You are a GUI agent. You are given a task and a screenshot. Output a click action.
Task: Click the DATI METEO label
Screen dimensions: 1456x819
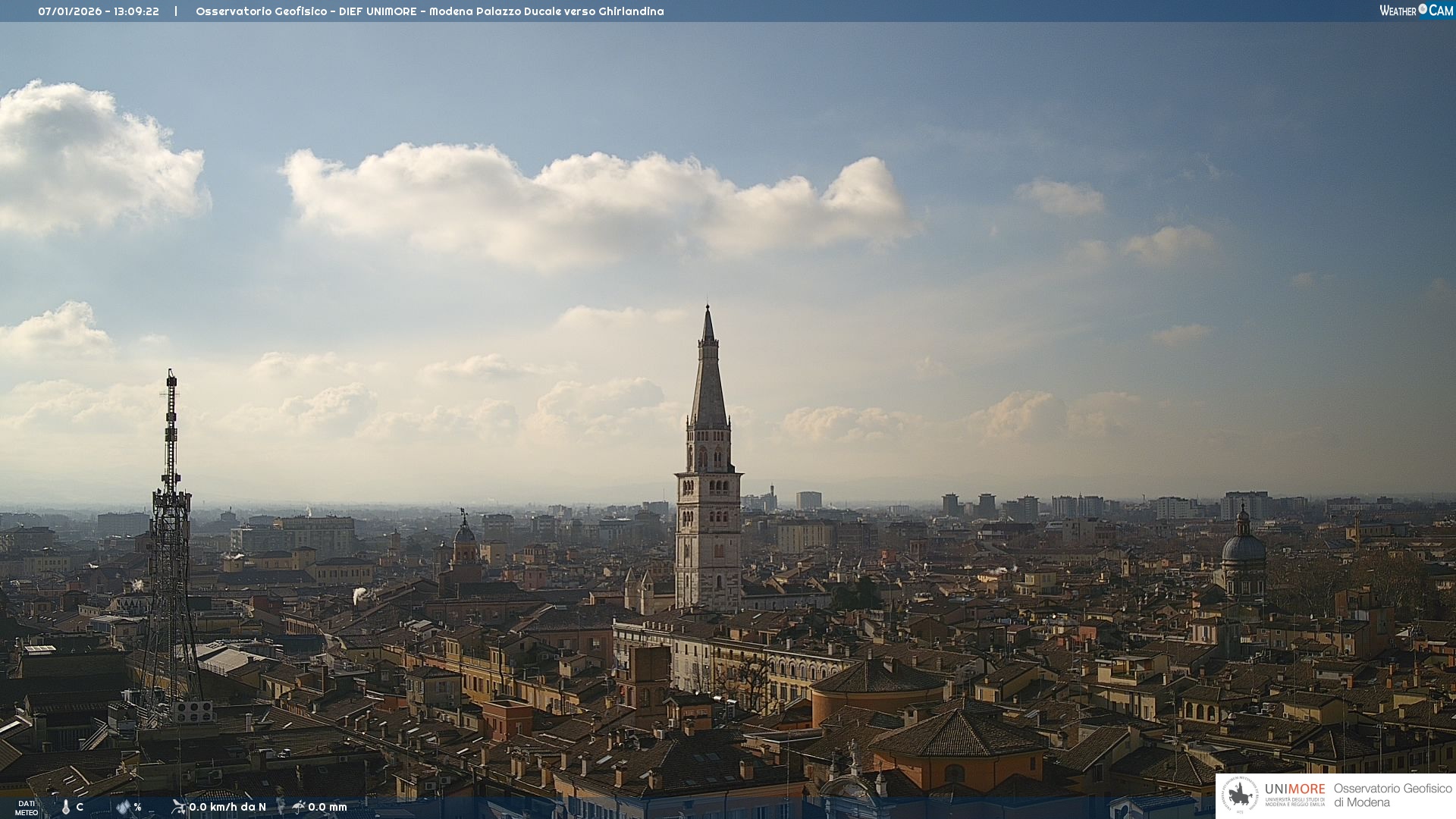(27, 808)
